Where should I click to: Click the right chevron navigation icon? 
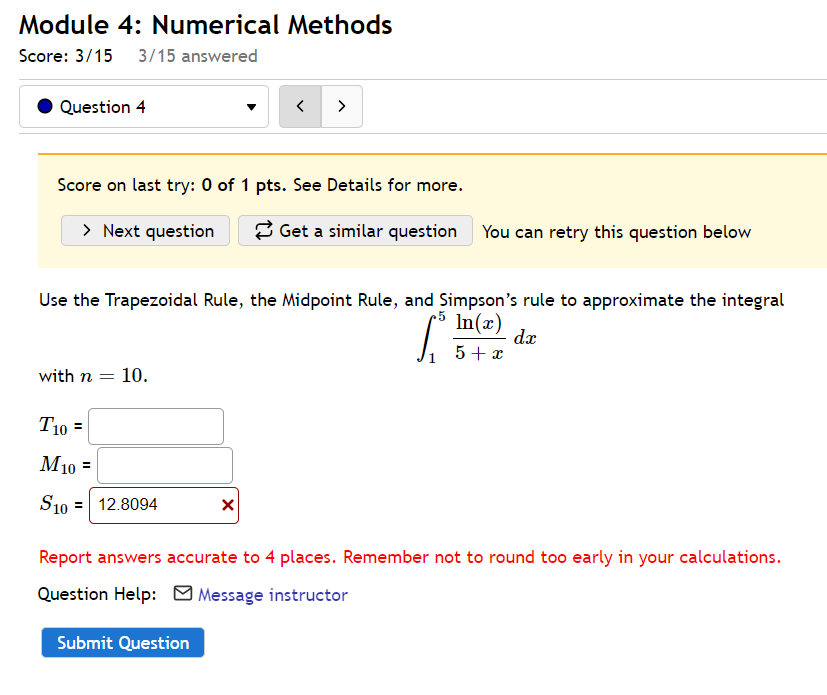(x=341, y=106)
